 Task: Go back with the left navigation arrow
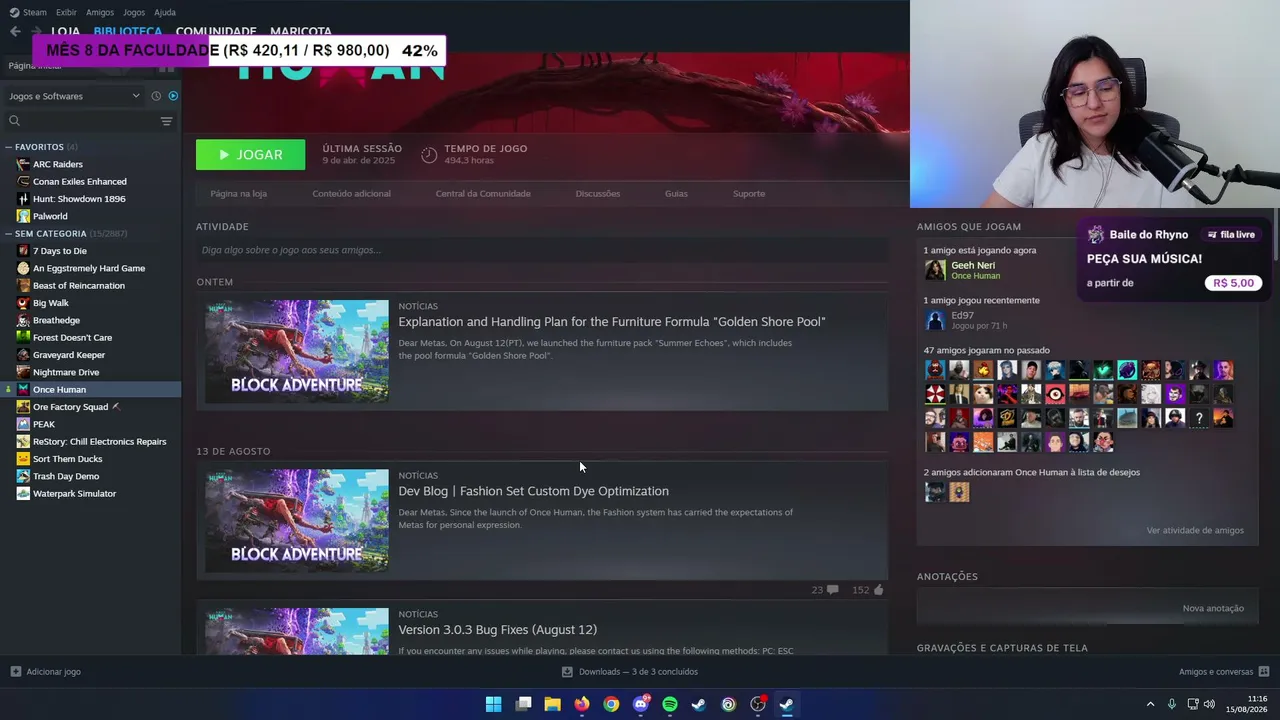[15, 31]
